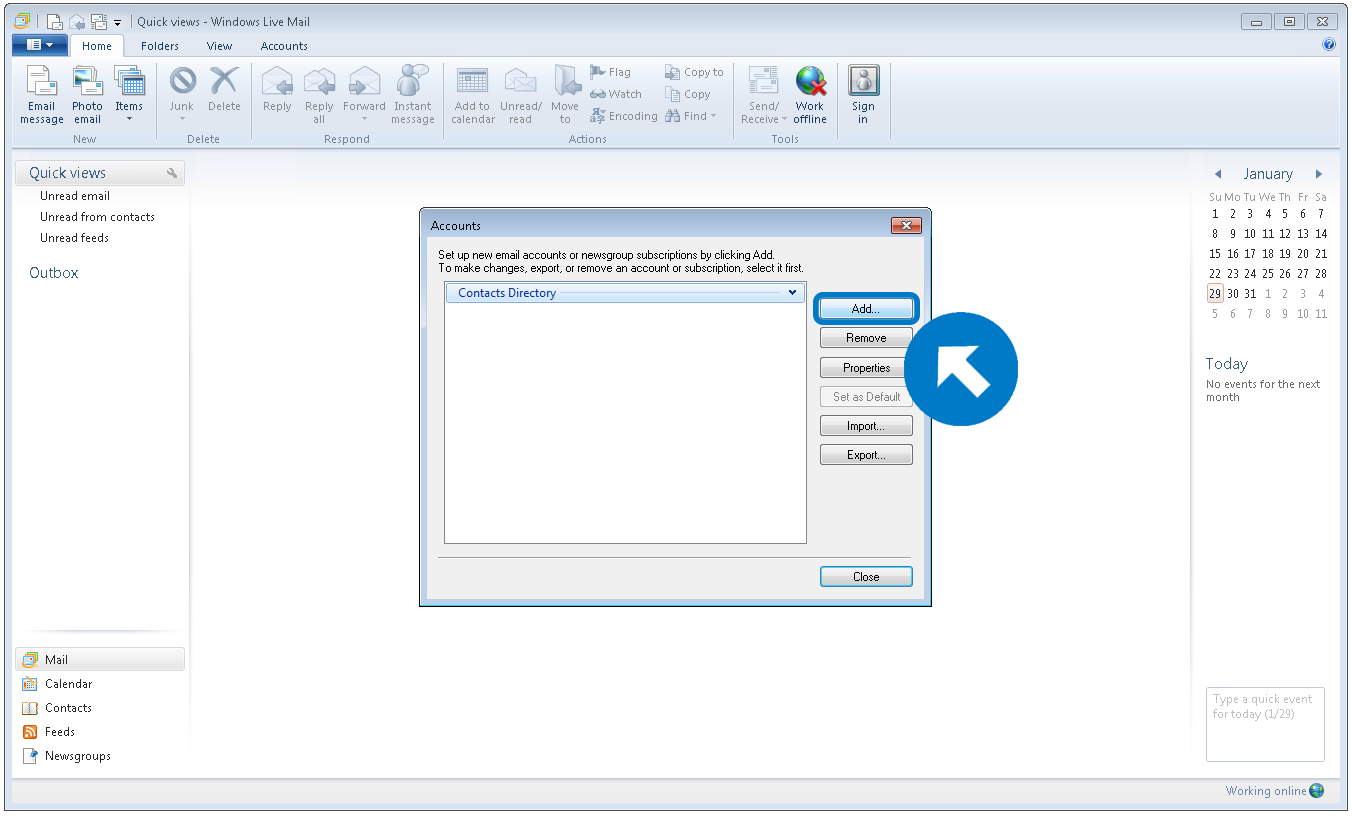The image size is (1352, 816).
Task: Open Properties in Accounts dialog
Action: point(866,368)
